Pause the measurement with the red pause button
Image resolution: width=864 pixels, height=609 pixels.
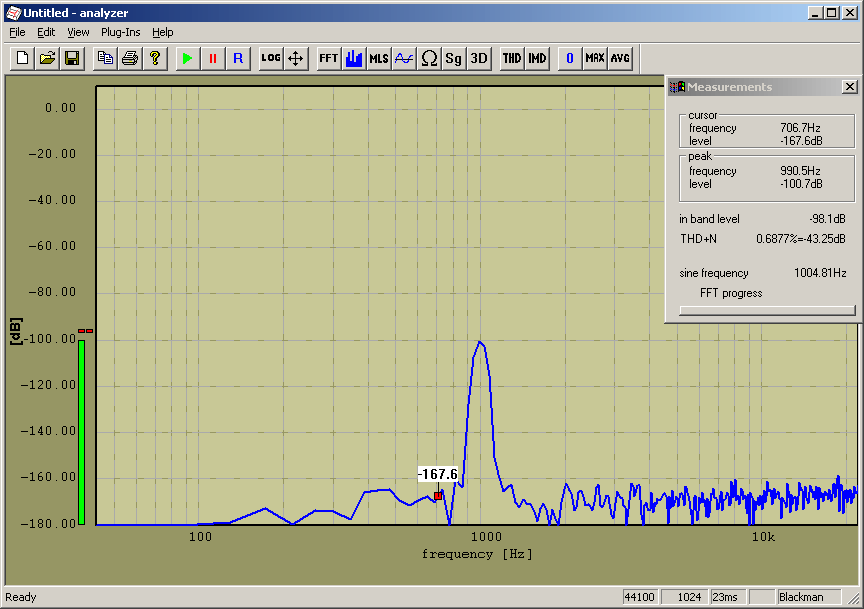coord(212,58)
